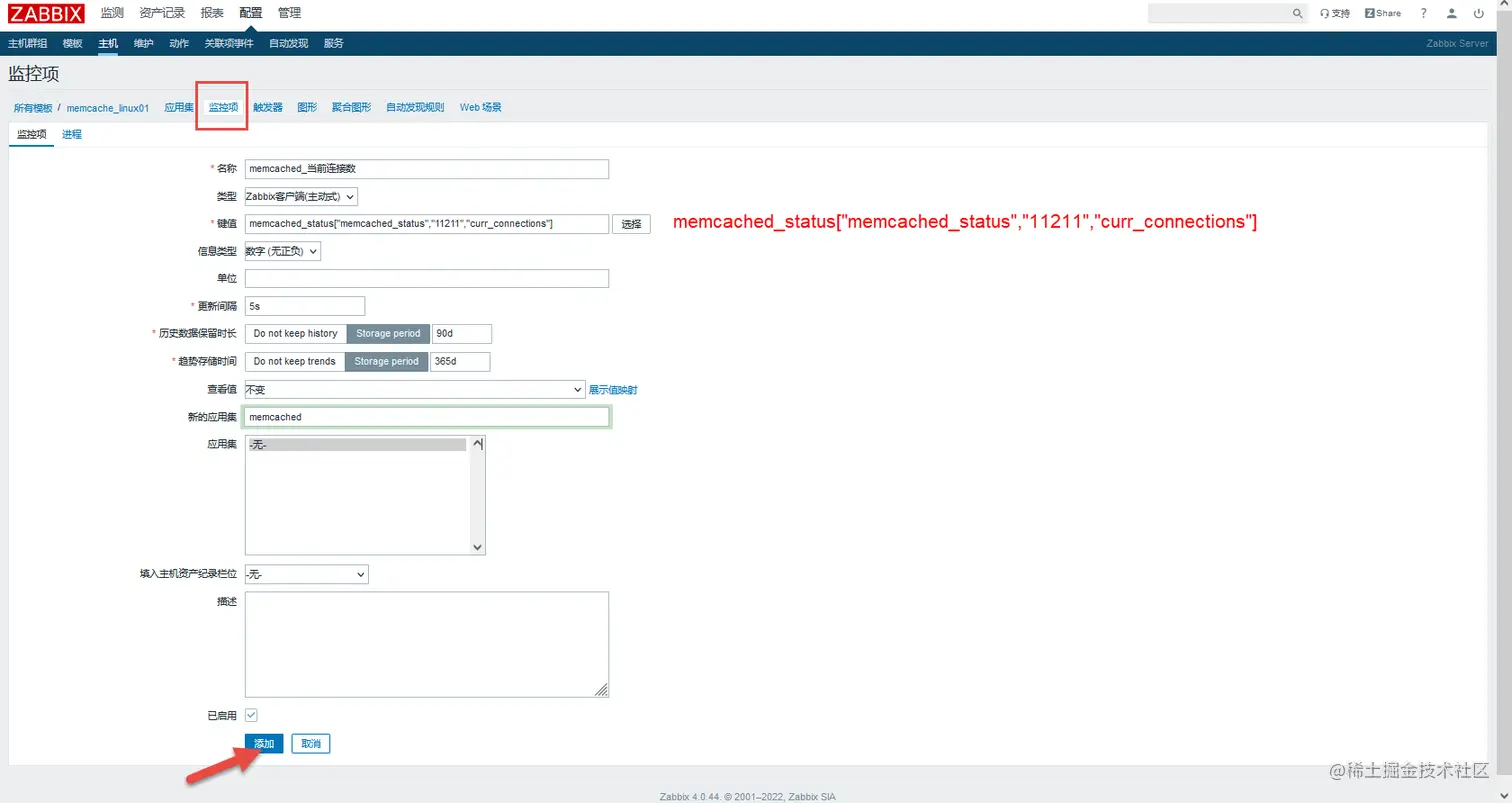This screenshot has height=803, width=1512.
Task: Open the 信息类型 dropdown
Action: pyautogui.click(x=283, y=252)
